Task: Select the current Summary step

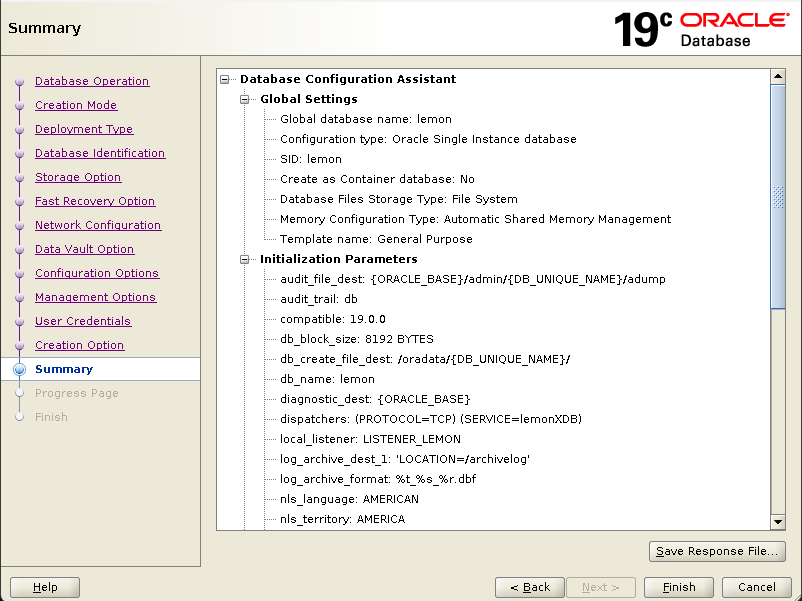Action: tap(64, 369)
